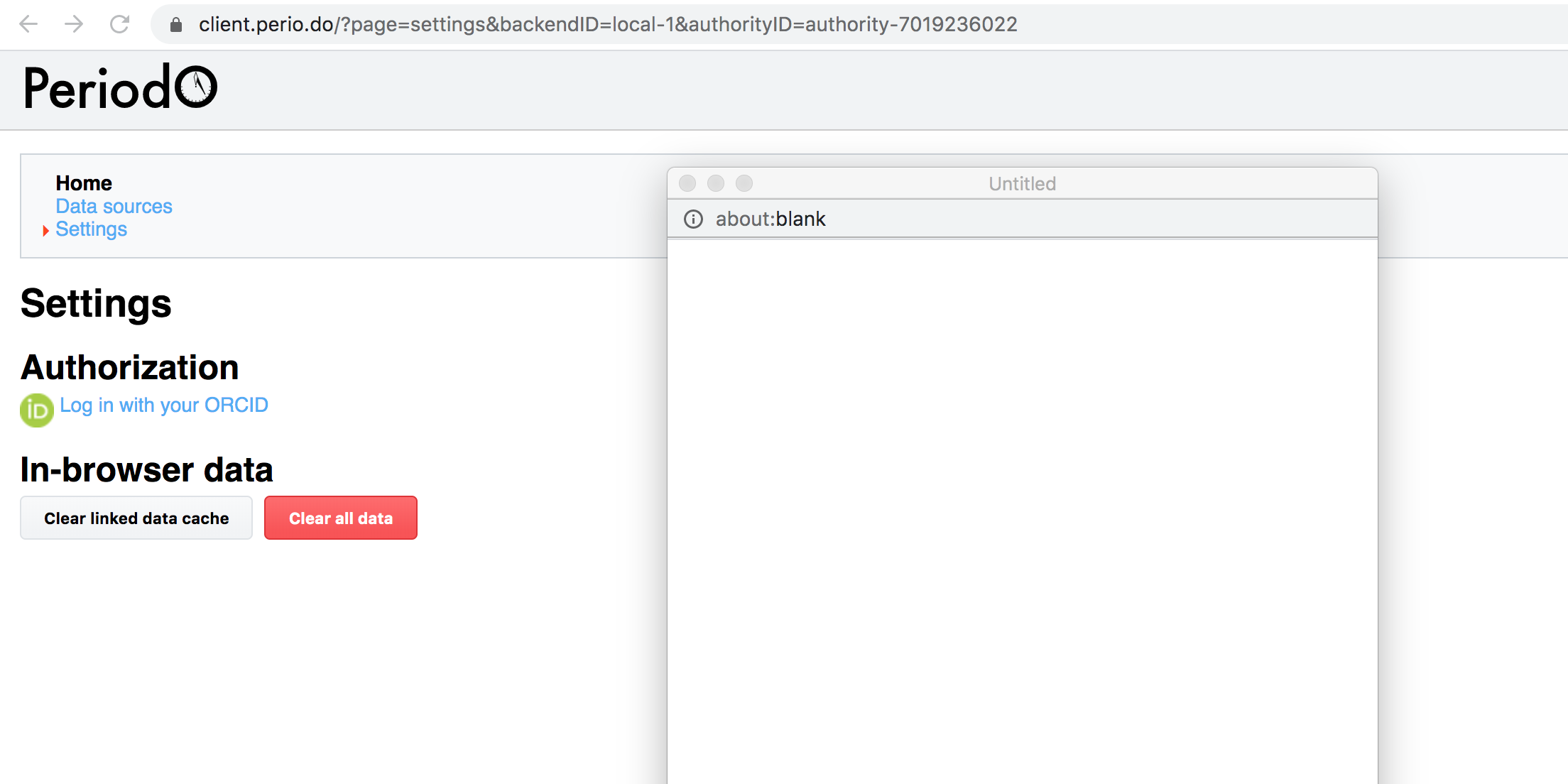1568x784 pixels.
Task: Minimize the Untitled popup window
Action: [716, 183]
